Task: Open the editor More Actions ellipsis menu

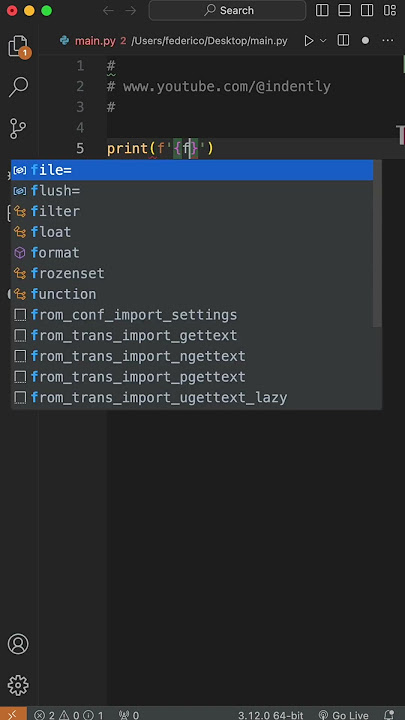Action: (388, 41)
